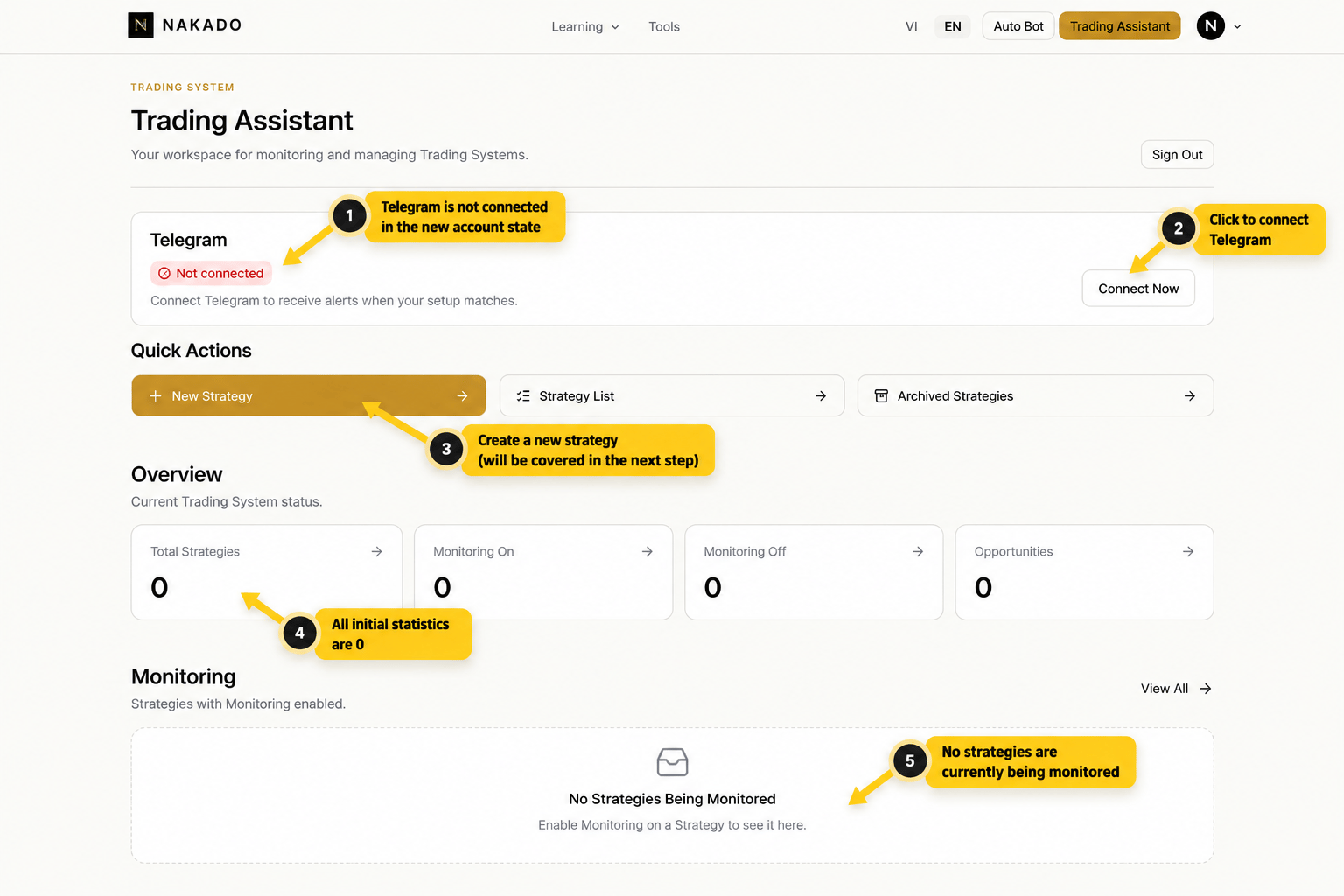Open the user avatar N menu
1344x896 pixels.
tap(1210, 26)
